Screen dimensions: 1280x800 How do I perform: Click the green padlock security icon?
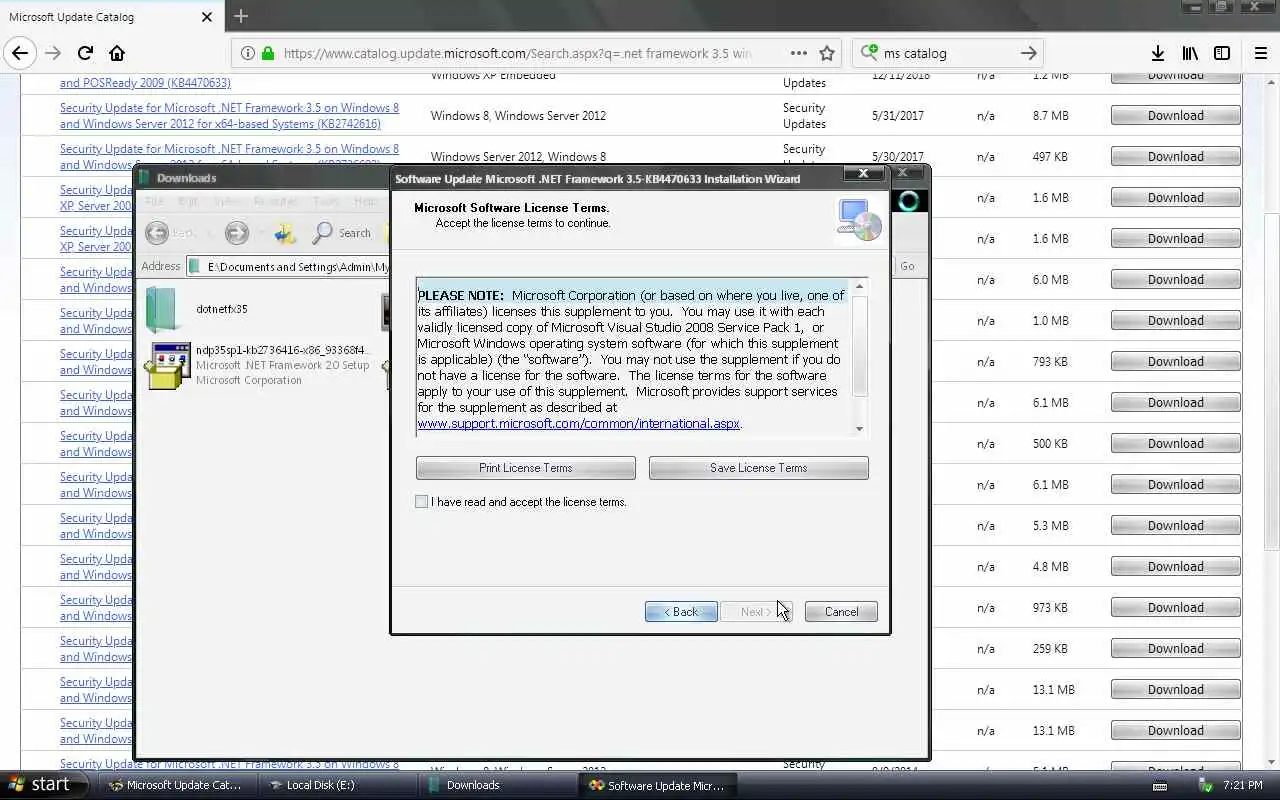pyautogui.click(x=268, y=53)
